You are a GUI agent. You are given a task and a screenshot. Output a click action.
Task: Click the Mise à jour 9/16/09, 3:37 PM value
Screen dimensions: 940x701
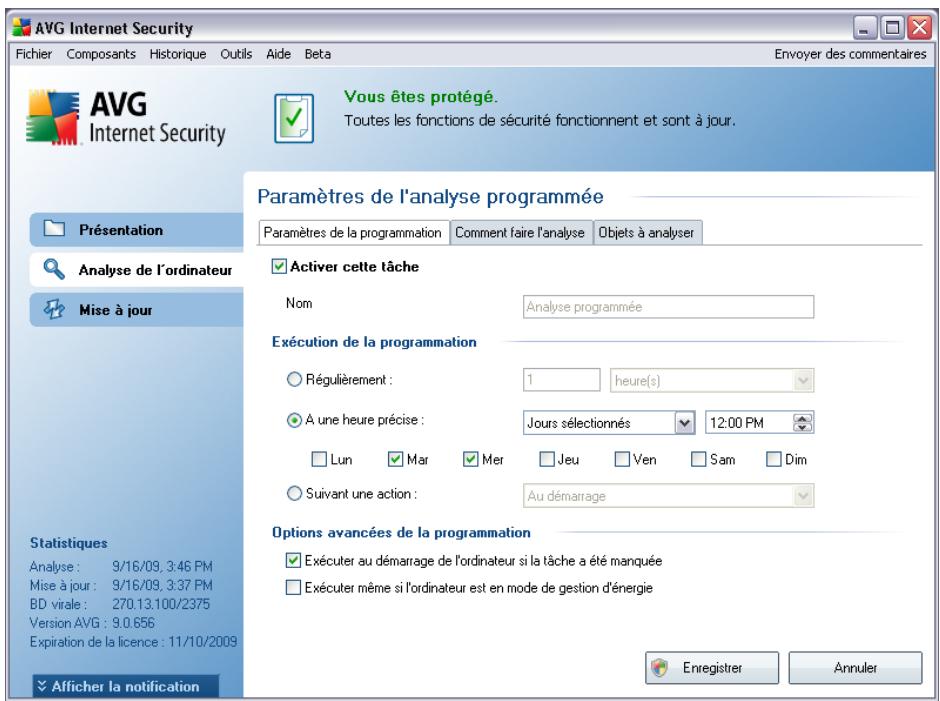click(x=162, y=585)
